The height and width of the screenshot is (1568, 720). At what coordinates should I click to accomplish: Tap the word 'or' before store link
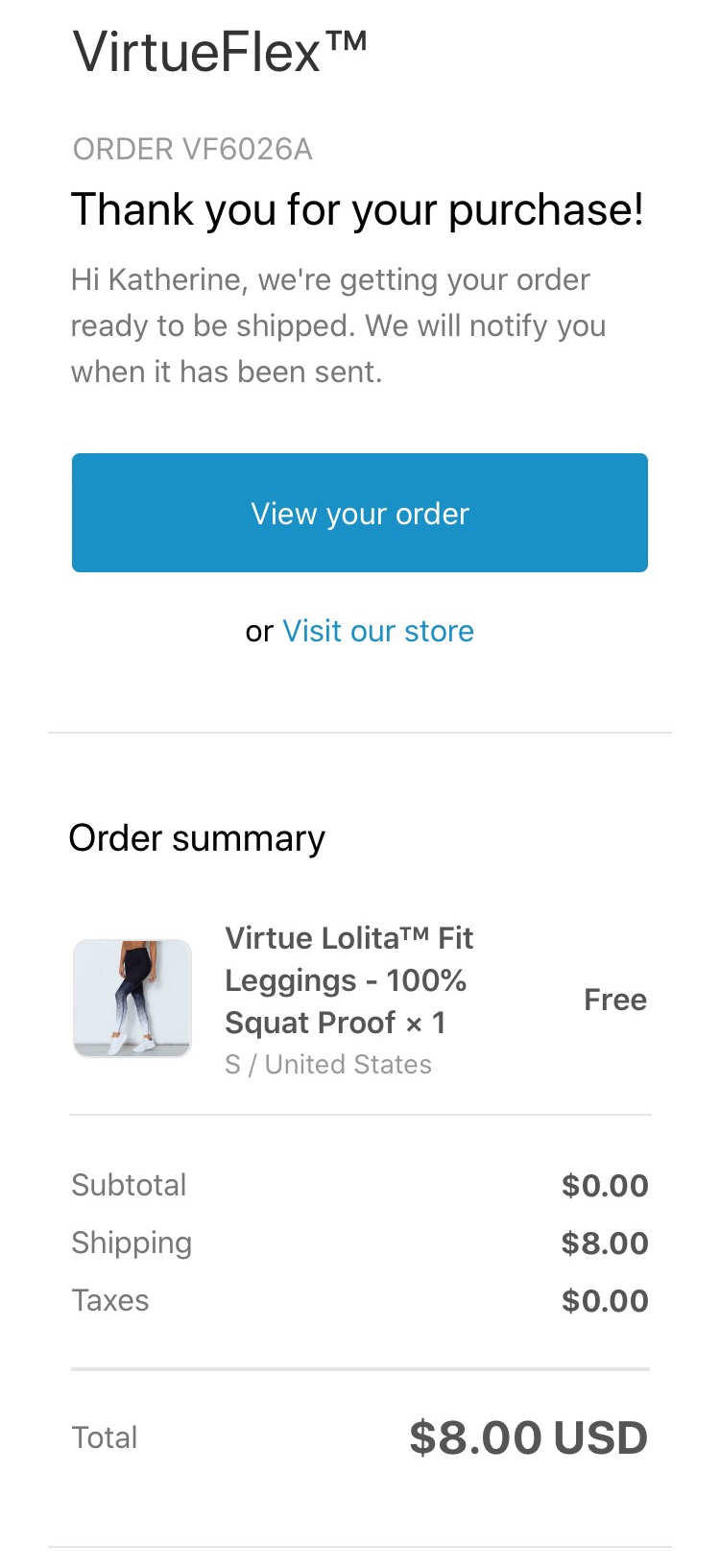[259, 633]
